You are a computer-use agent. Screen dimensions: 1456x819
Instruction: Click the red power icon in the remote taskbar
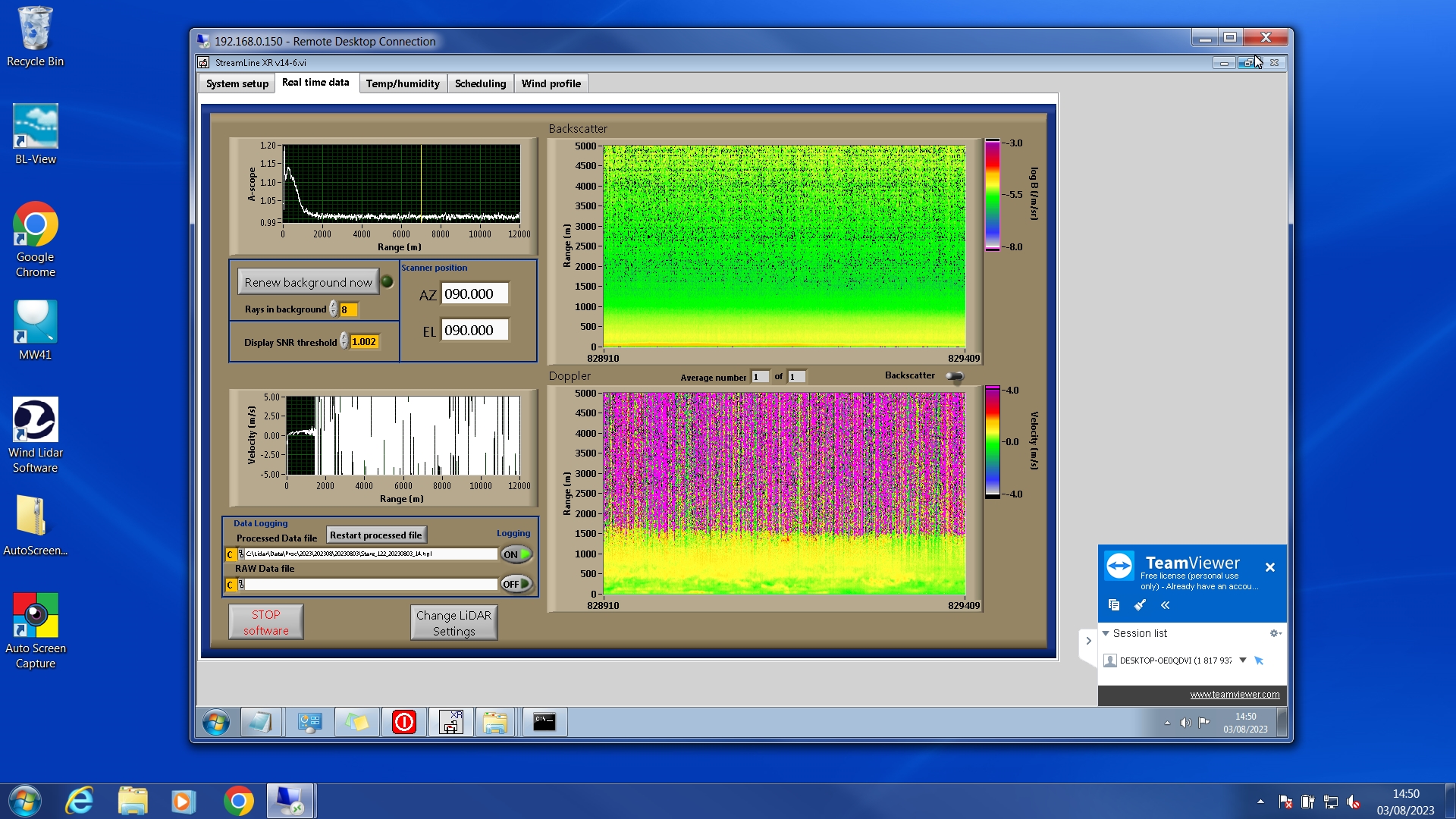pyautogui.click(x=403, y=722)
